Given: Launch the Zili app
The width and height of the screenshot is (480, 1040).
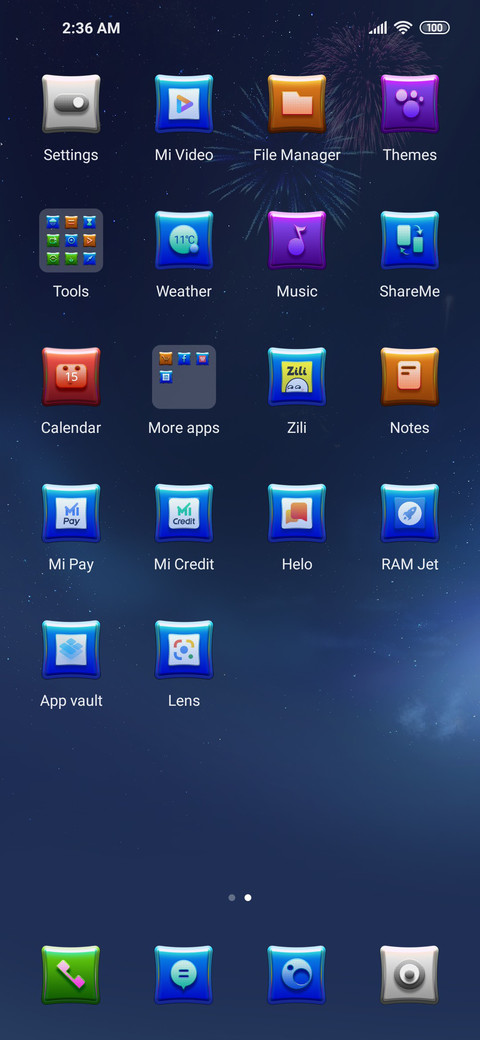Looking at the screenshot, I should point(296,377).
